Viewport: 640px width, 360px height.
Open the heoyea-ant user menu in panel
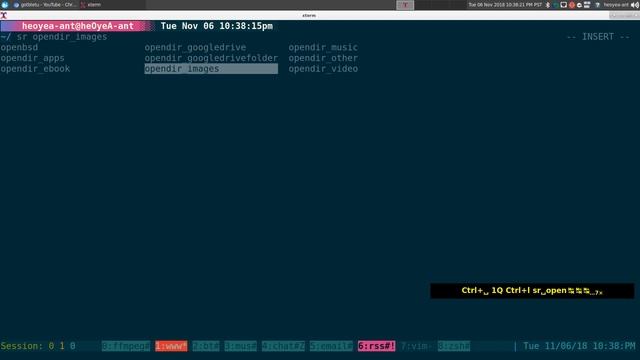point(616,5)
